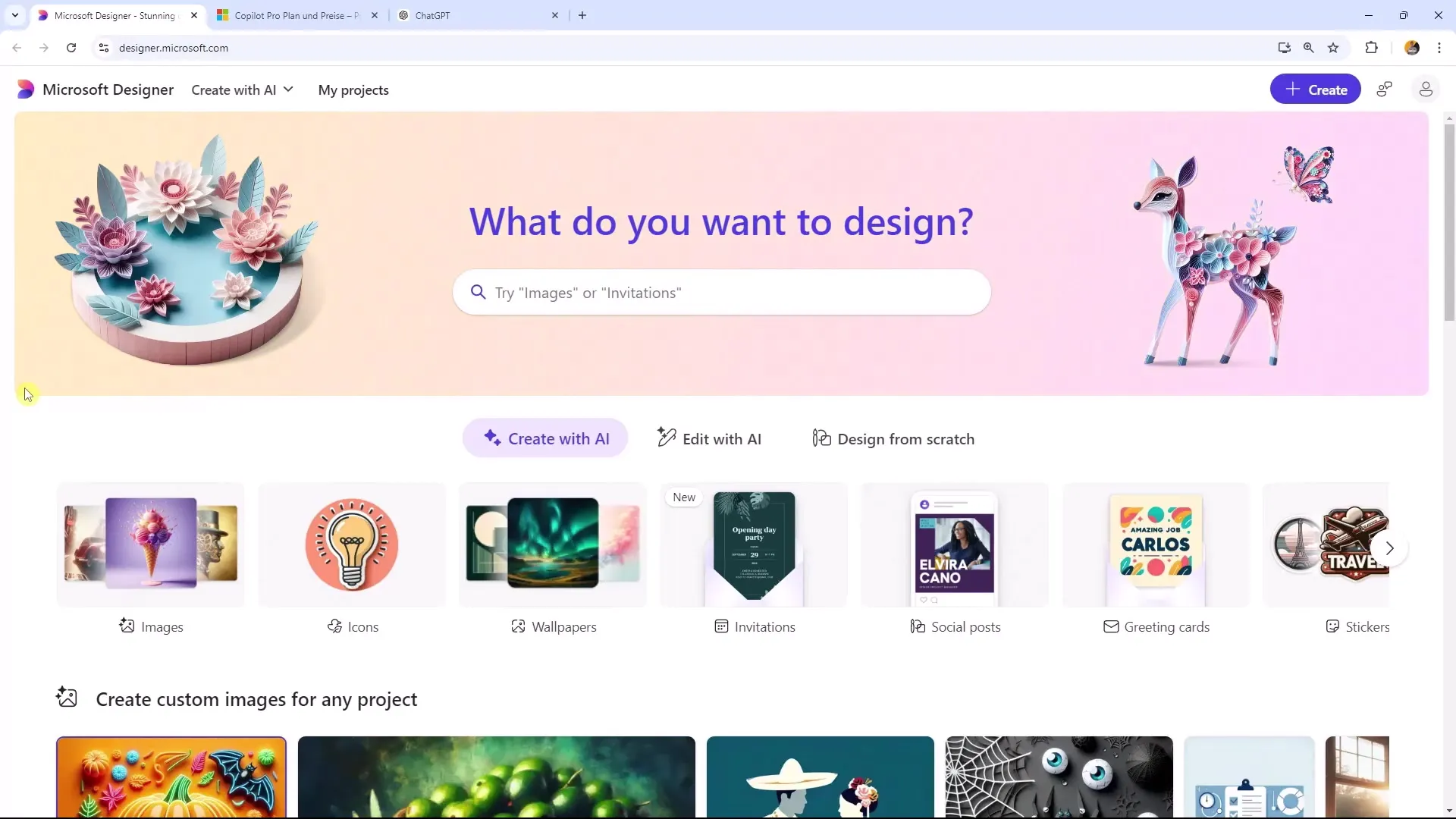The height and width of the screenshot is (819, 1456).
Task: Open the Wallpapers category
Action: 553,557
